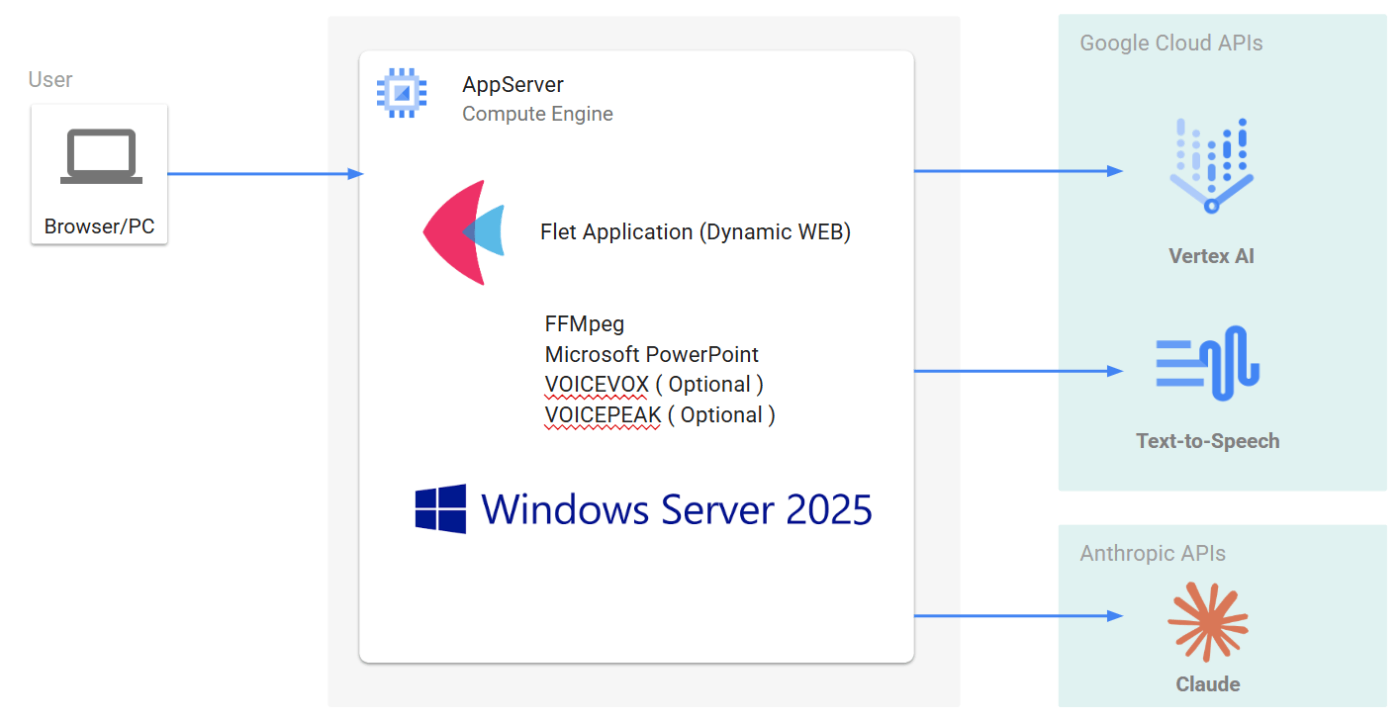Click the "FFMpeg" line
The width and height of the screenshot is (1400, 721).
click(x=585, y=325)
